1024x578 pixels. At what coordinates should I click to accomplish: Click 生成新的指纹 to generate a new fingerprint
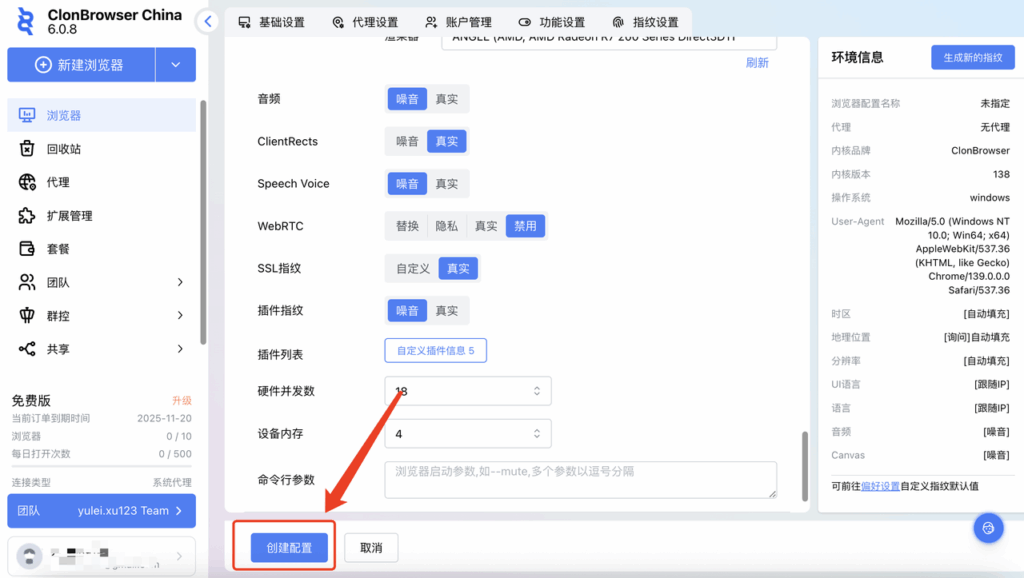coord(975,57)
